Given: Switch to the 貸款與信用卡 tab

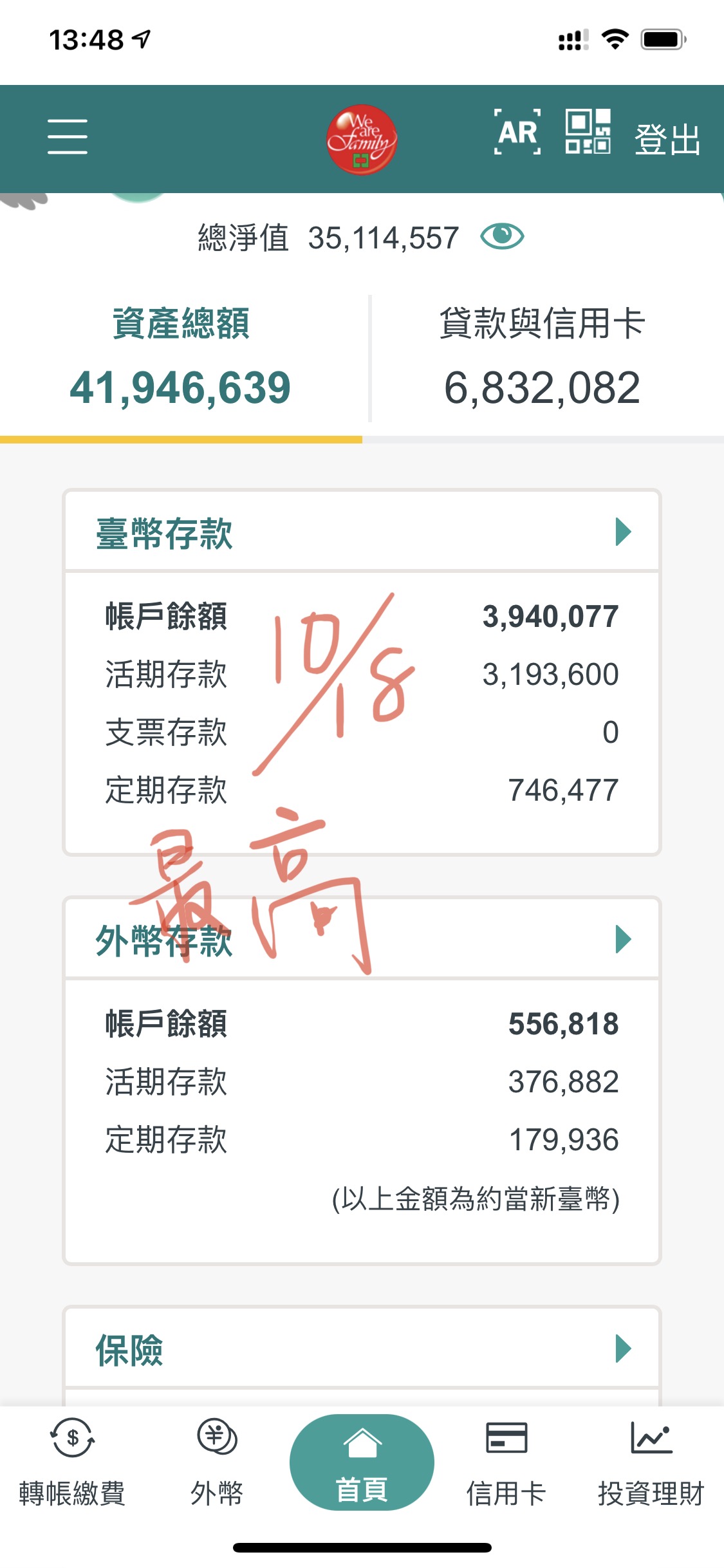Looking at the screenshot, I should pos(543,358).
